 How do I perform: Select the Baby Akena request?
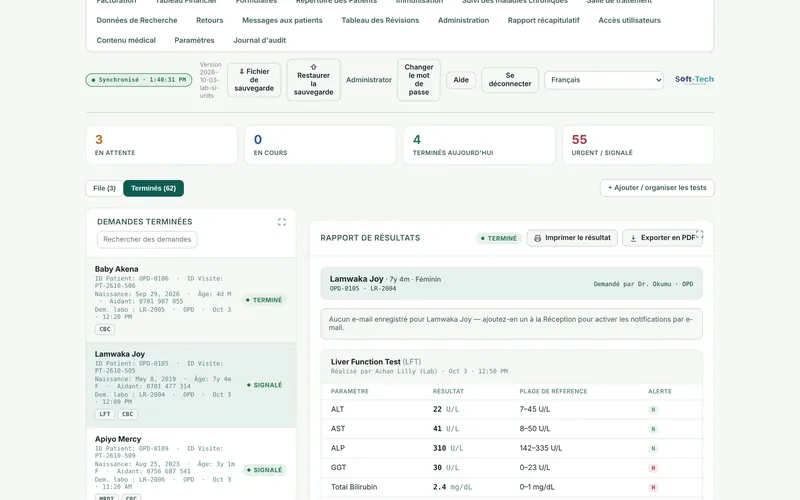[191, 299]
